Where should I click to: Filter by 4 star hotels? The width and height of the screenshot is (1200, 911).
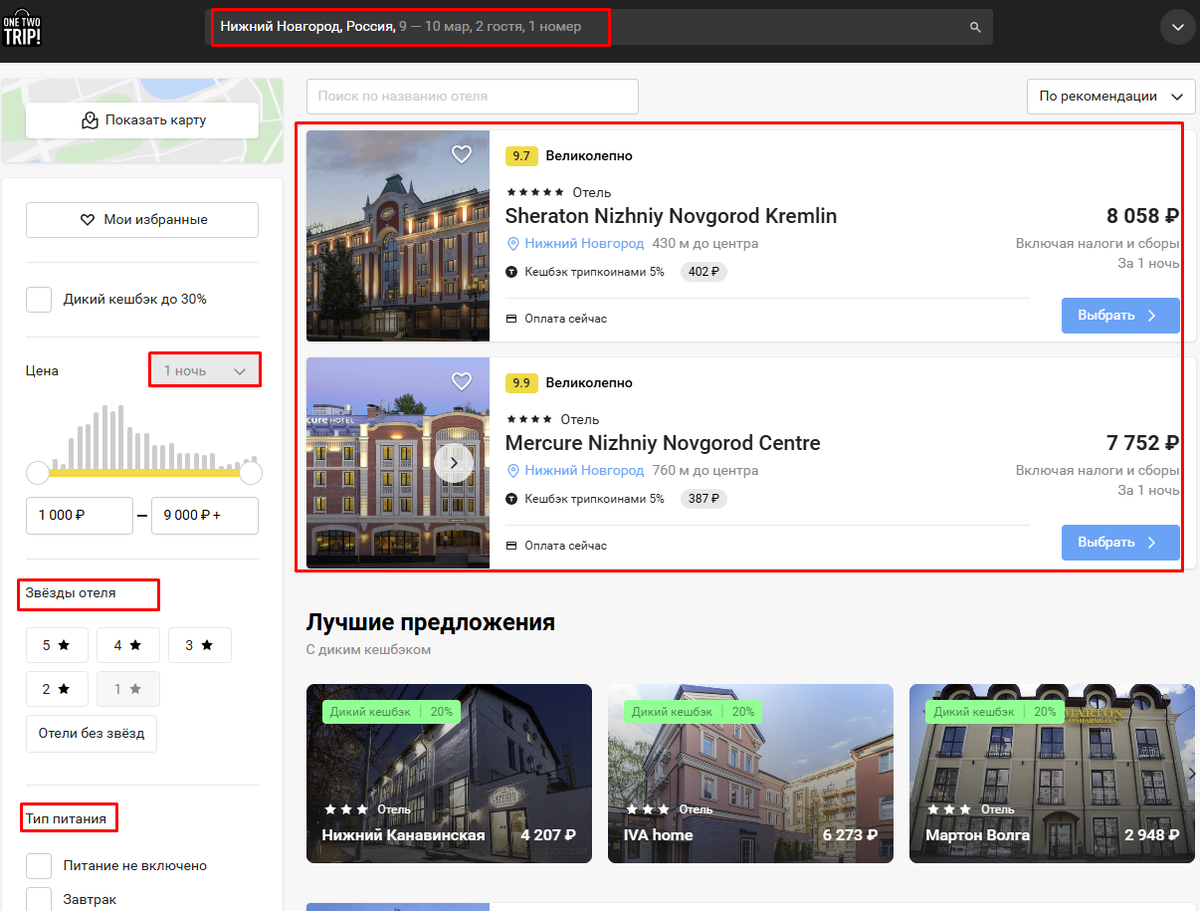[128, 646]
